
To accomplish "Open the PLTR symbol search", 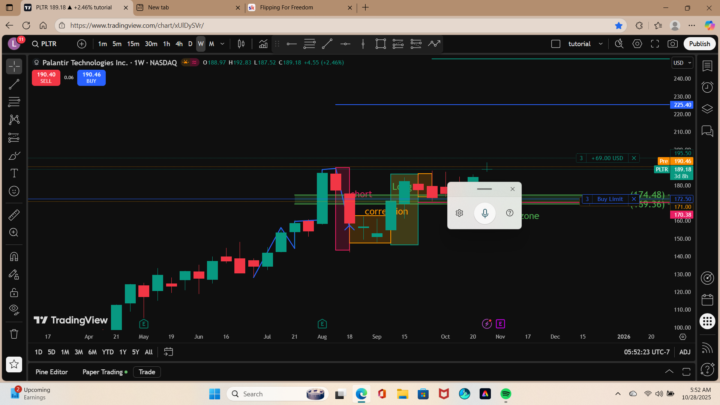I will (45, 44).
